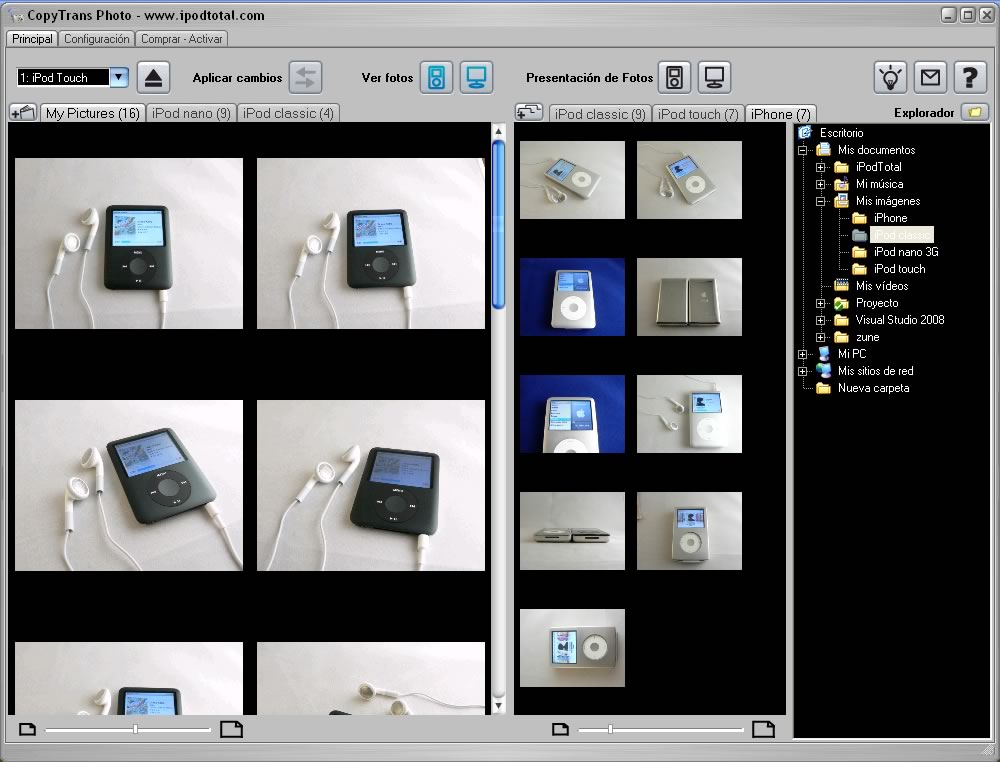Select the upright iPod classic on blue background
This screenshot has height=762, width=1000.
(572, 297)
